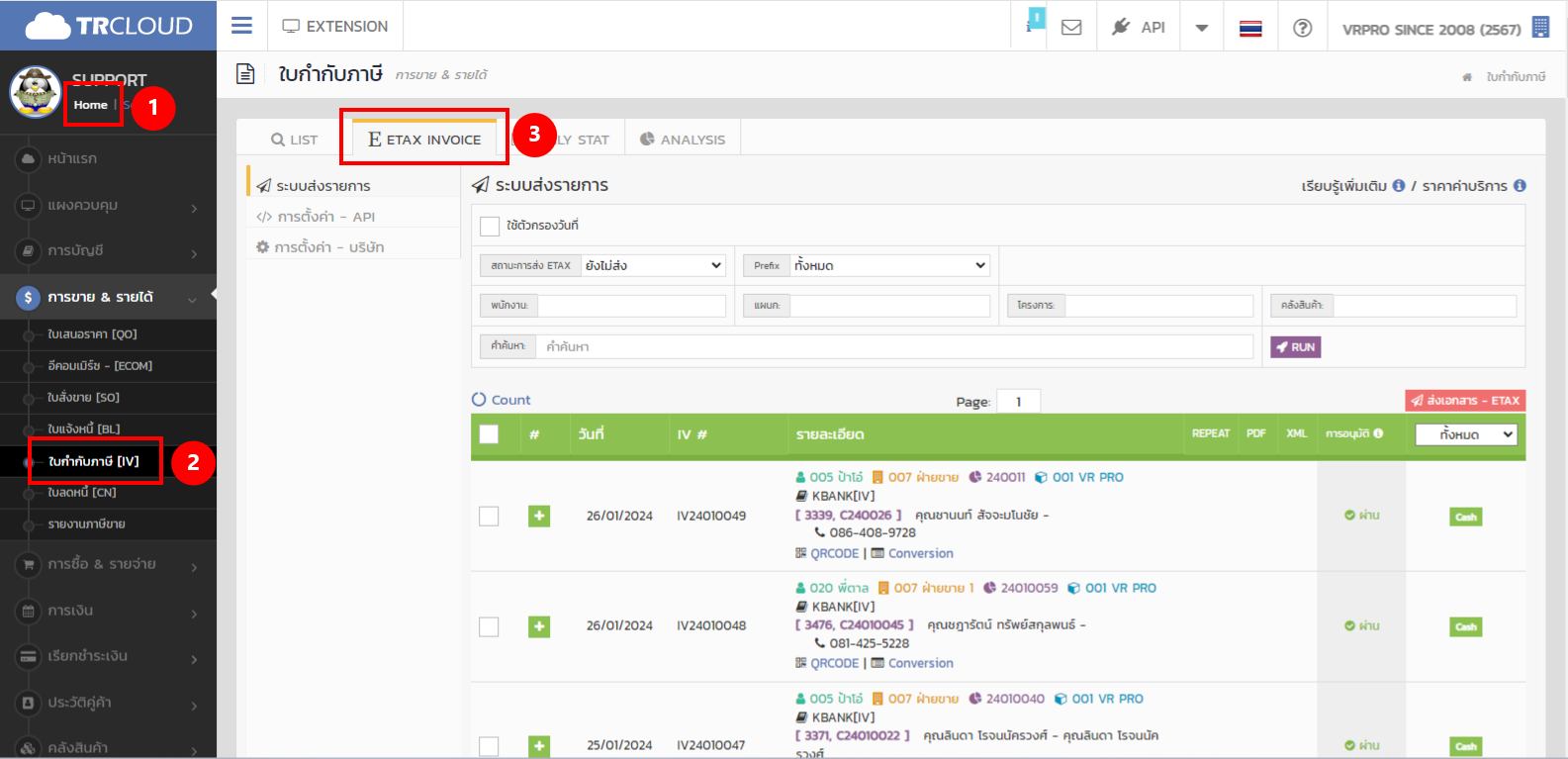The height and width of the screenshot is (759, 1568).
Task: Switch to ANALYSIS tab
Action: tap(683, 140)
